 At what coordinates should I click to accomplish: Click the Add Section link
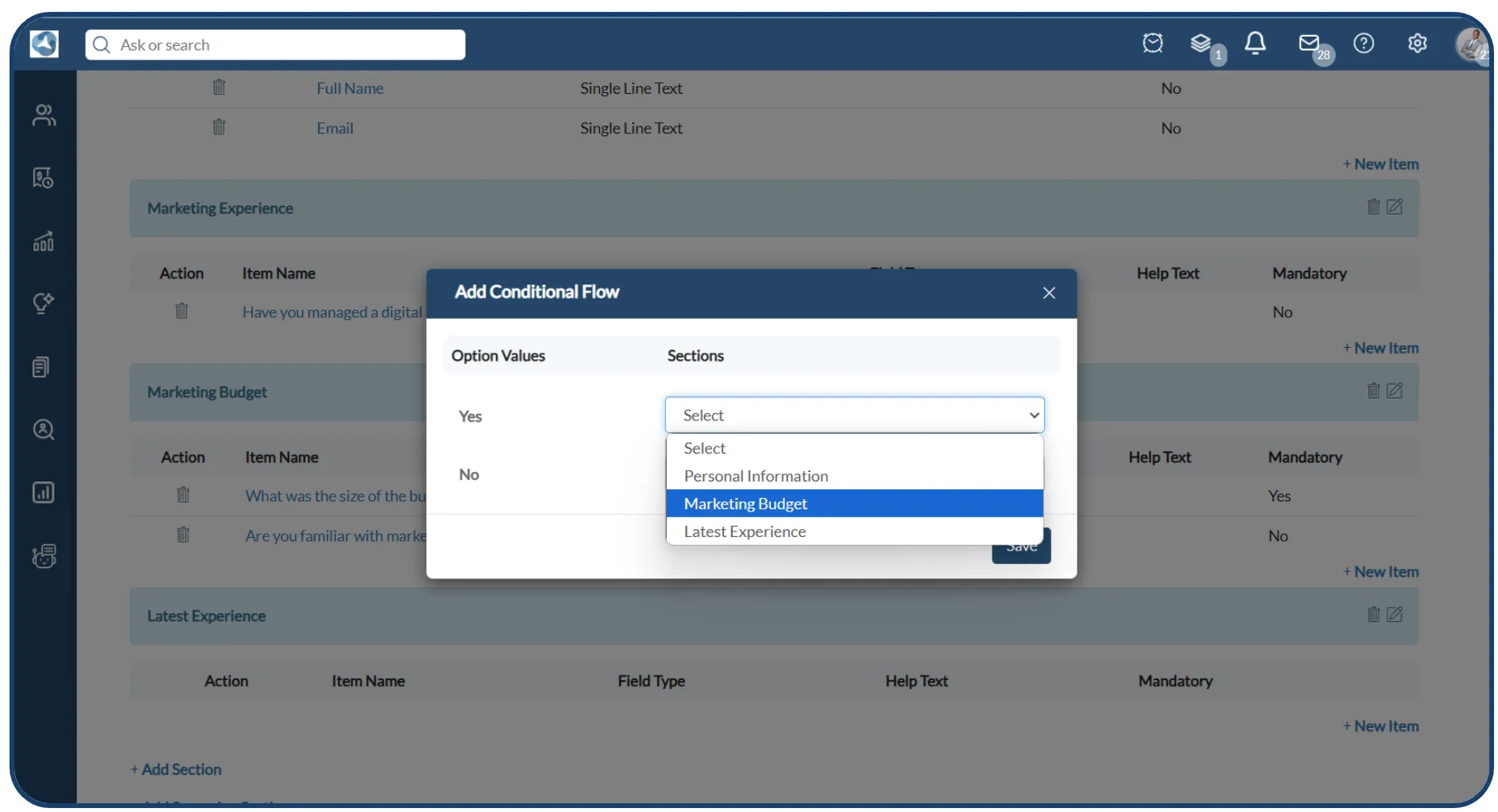tap(176, 769)
